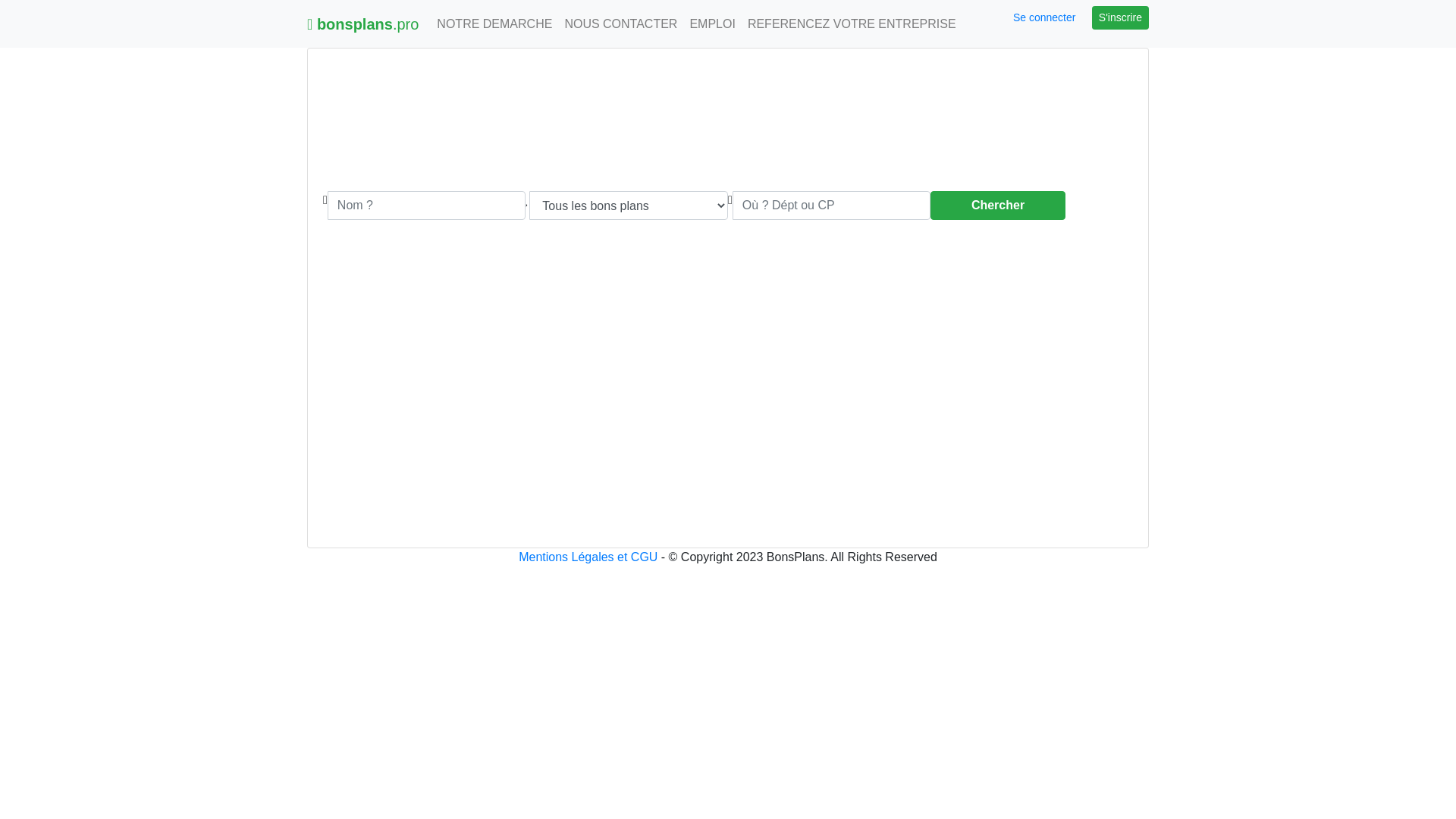Screen dimensions: 1456x819
Task: Click the '.pro' part of the brand name
Action: tap(406, 24)
